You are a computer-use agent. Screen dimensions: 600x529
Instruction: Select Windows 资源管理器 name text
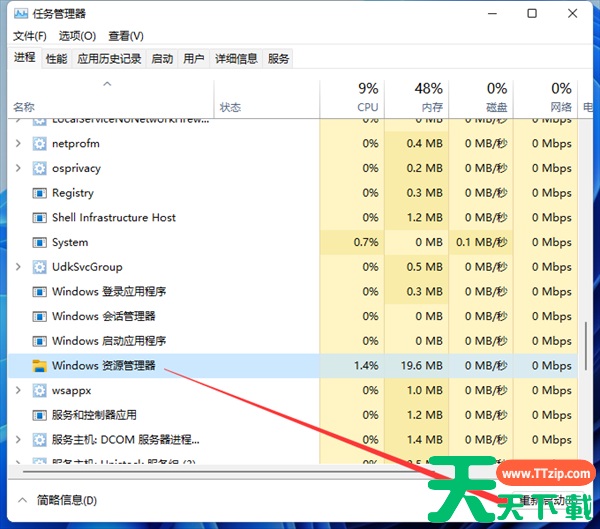pyautogui.click(x=104, y=366)
